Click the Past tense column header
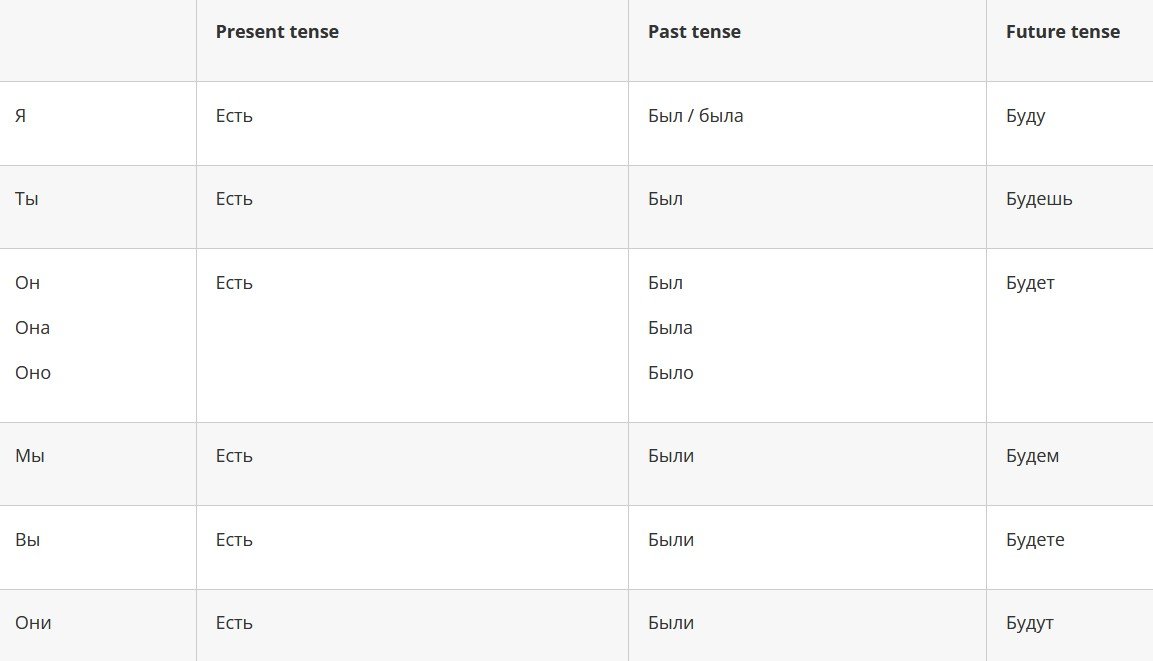This screenshot has height=661, width=1153. tap(694, 32)
